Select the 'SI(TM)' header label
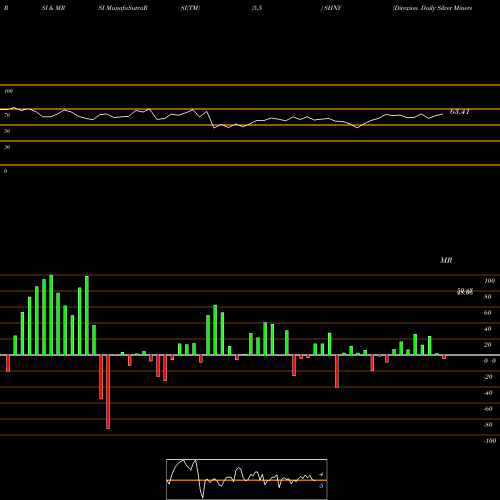500x500 pixels. (190, 8)
